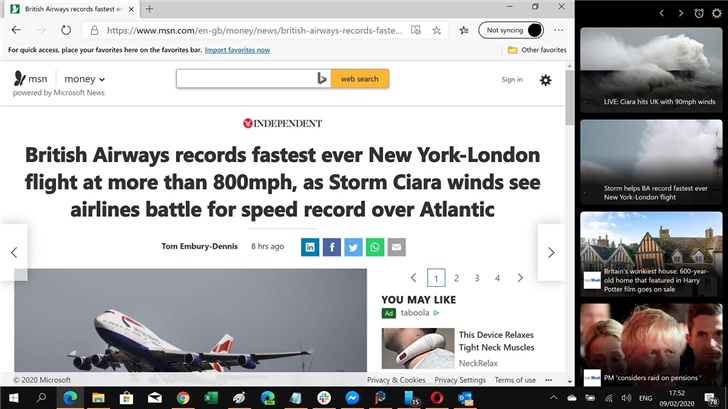Open the immersive reader icon in address bar
This screenshot has height=409, width=728.
[x=416, y=30]
